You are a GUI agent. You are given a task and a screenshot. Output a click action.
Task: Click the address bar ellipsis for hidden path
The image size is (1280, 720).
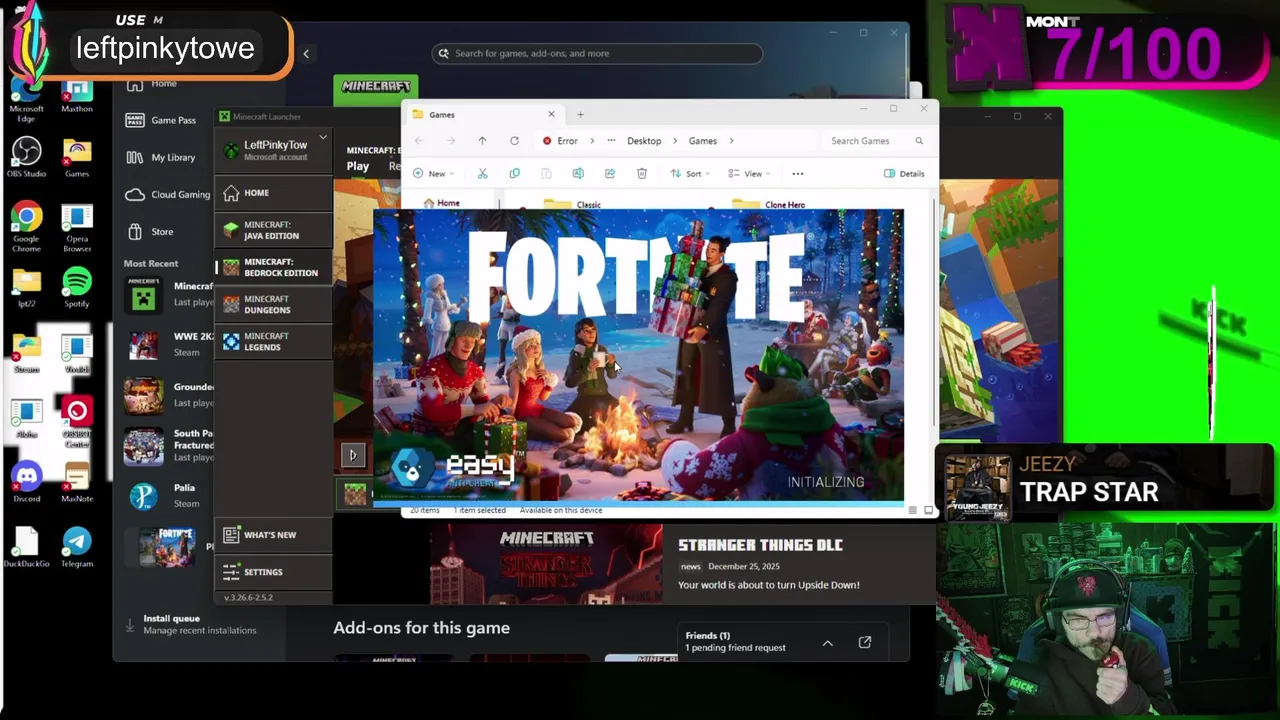611,141
